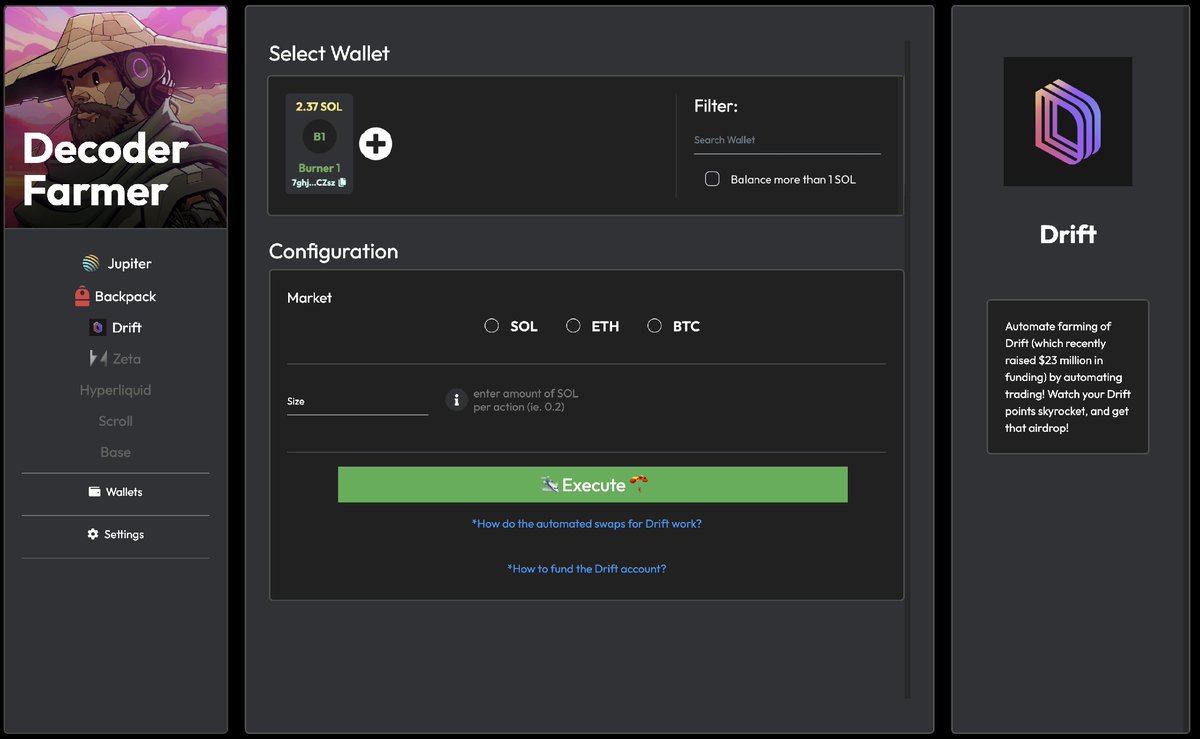This screenshot has width=1200, height=739.
Task: Open the Hyperliquid menu item
Action: click(x=116, y=390)
